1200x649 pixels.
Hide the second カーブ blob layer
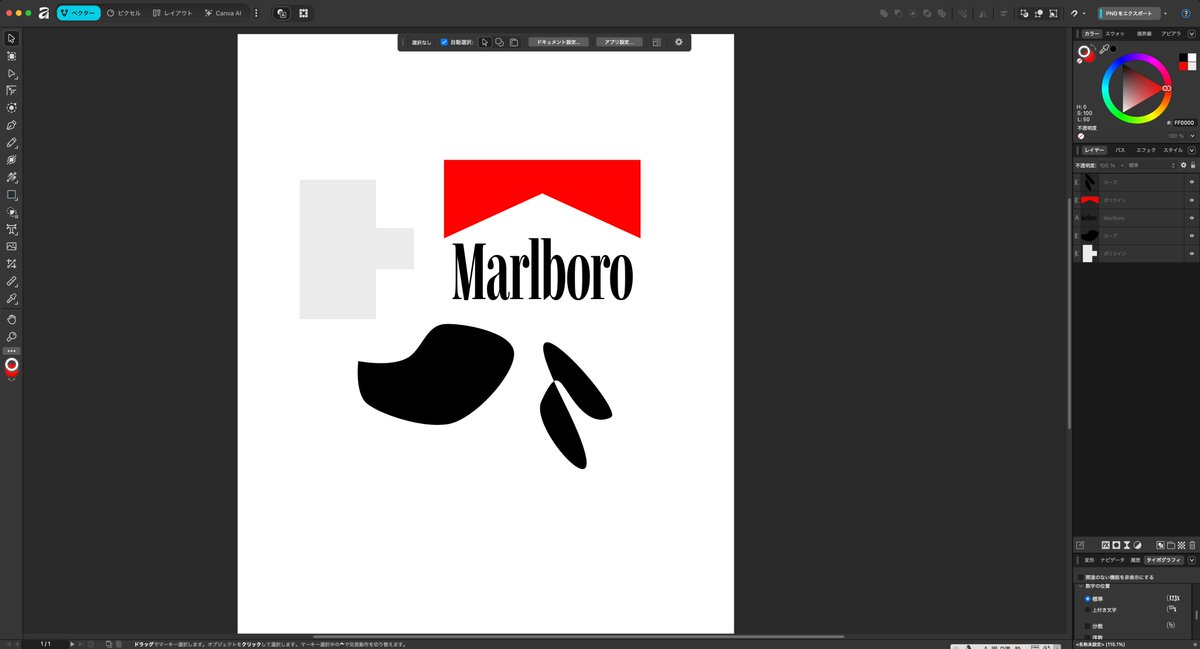click(1192, 235)
